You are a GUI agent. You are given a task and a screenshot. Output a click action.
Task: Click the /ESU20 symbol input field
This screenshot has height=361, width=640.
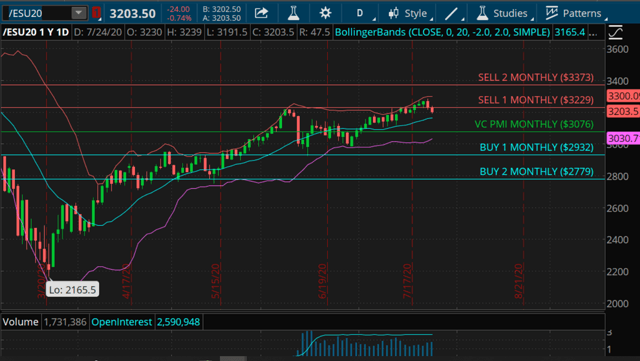pyautogui.click(x=38, y=13)
